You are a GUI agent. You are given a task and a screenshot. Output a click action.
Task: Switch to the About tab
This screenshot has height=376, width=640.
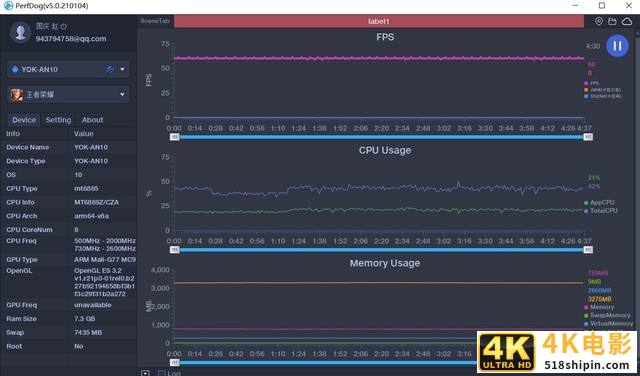pos(93,120)
